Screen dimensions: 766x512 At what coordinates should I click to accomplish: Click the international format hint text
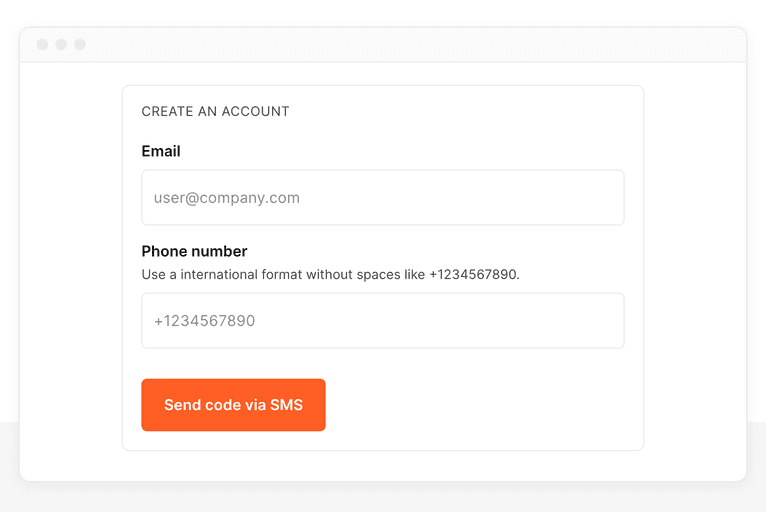(x=330, y=274)
